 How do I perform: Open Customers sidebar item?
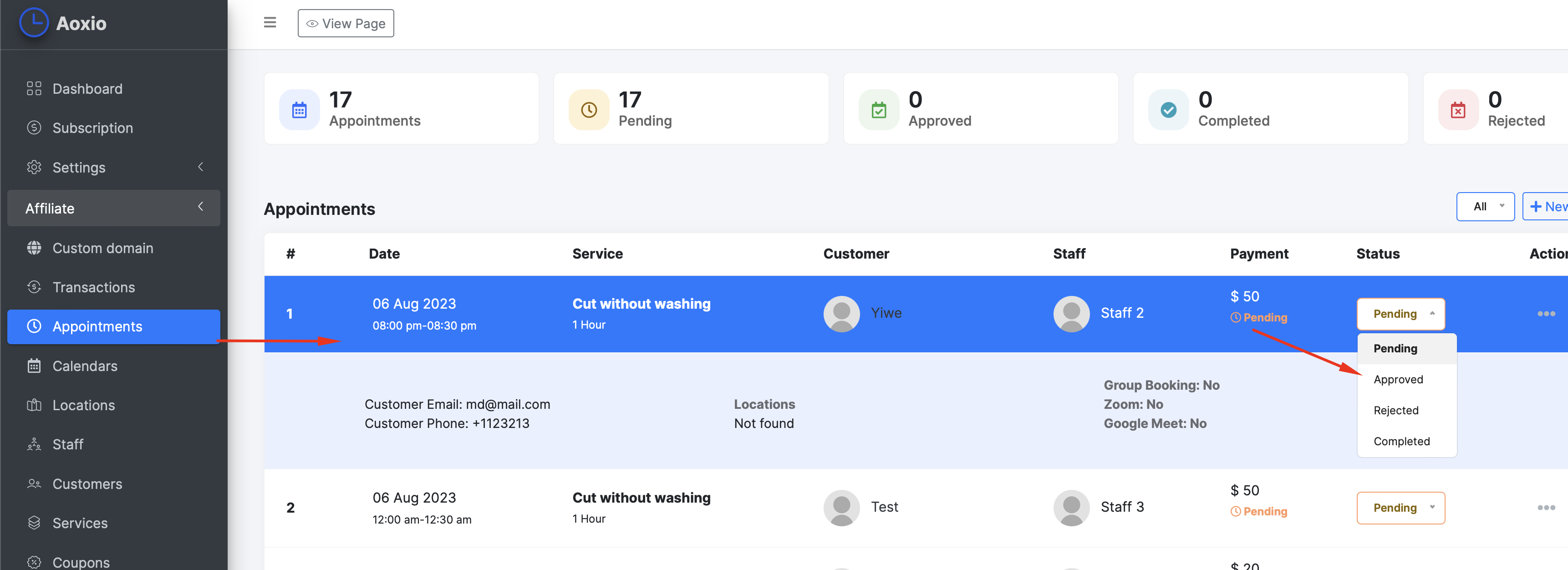pos(87,483)
